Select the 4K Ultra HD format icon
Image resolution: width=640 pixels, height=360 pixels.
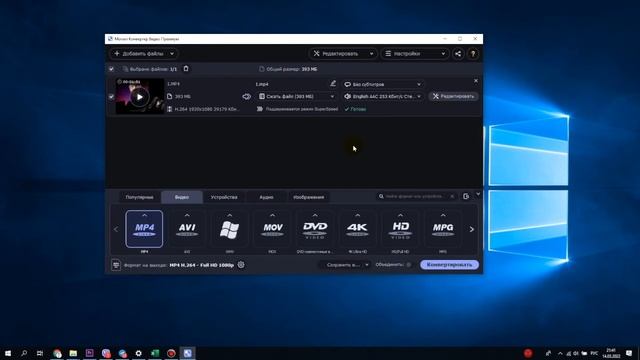tap(358, 229)
